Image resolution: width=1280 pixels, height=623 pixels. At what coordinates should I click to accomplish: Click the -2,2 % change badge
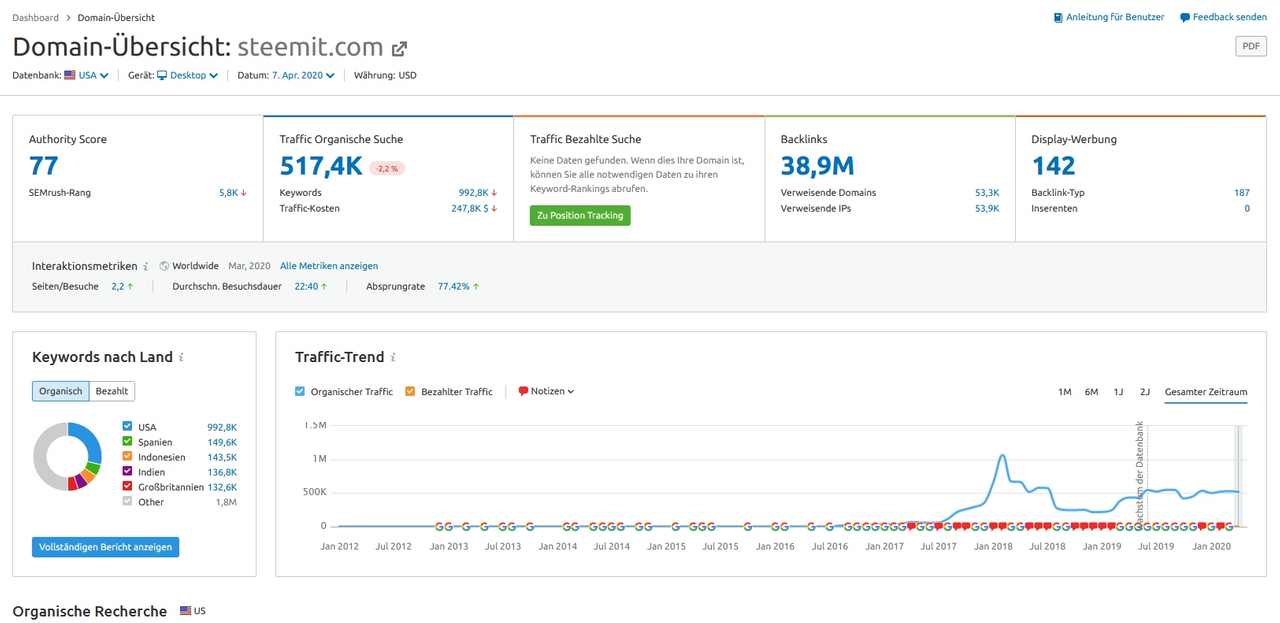387,168
